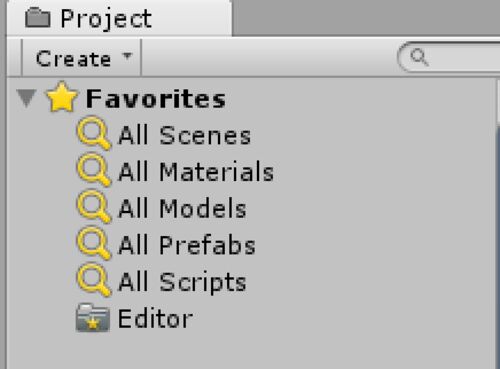The height and width of the screenshot is (369, 500).
Task: Select the Favorites label
Action: pos(156,99)
